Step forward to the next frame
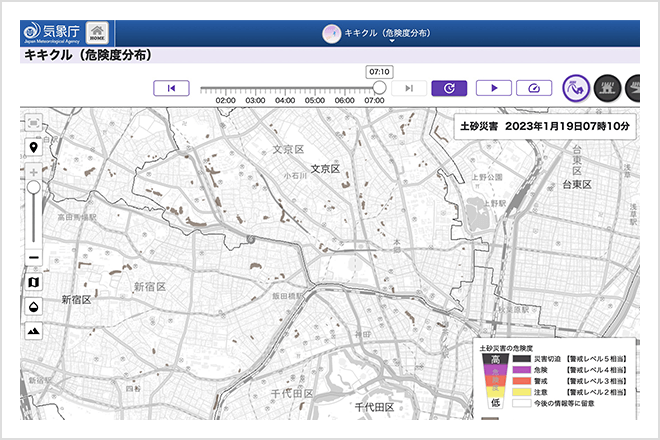660x440 pixels. tap(409, 88)
